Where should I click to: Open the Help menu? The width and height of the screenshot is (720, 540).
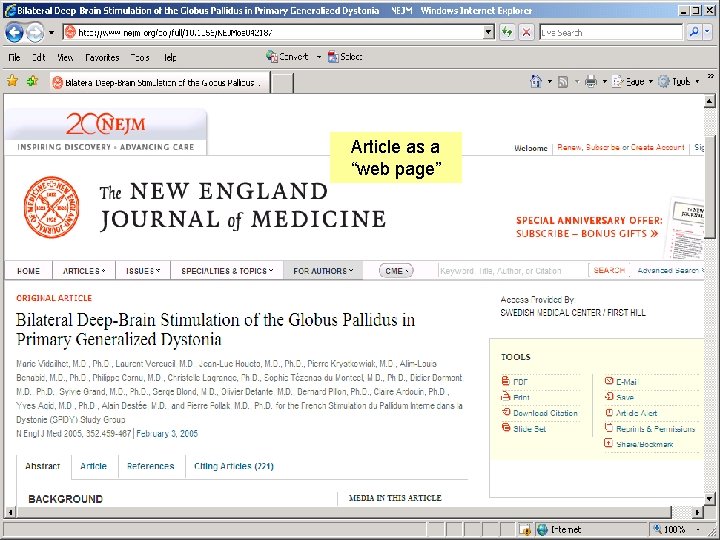[170, 57]
